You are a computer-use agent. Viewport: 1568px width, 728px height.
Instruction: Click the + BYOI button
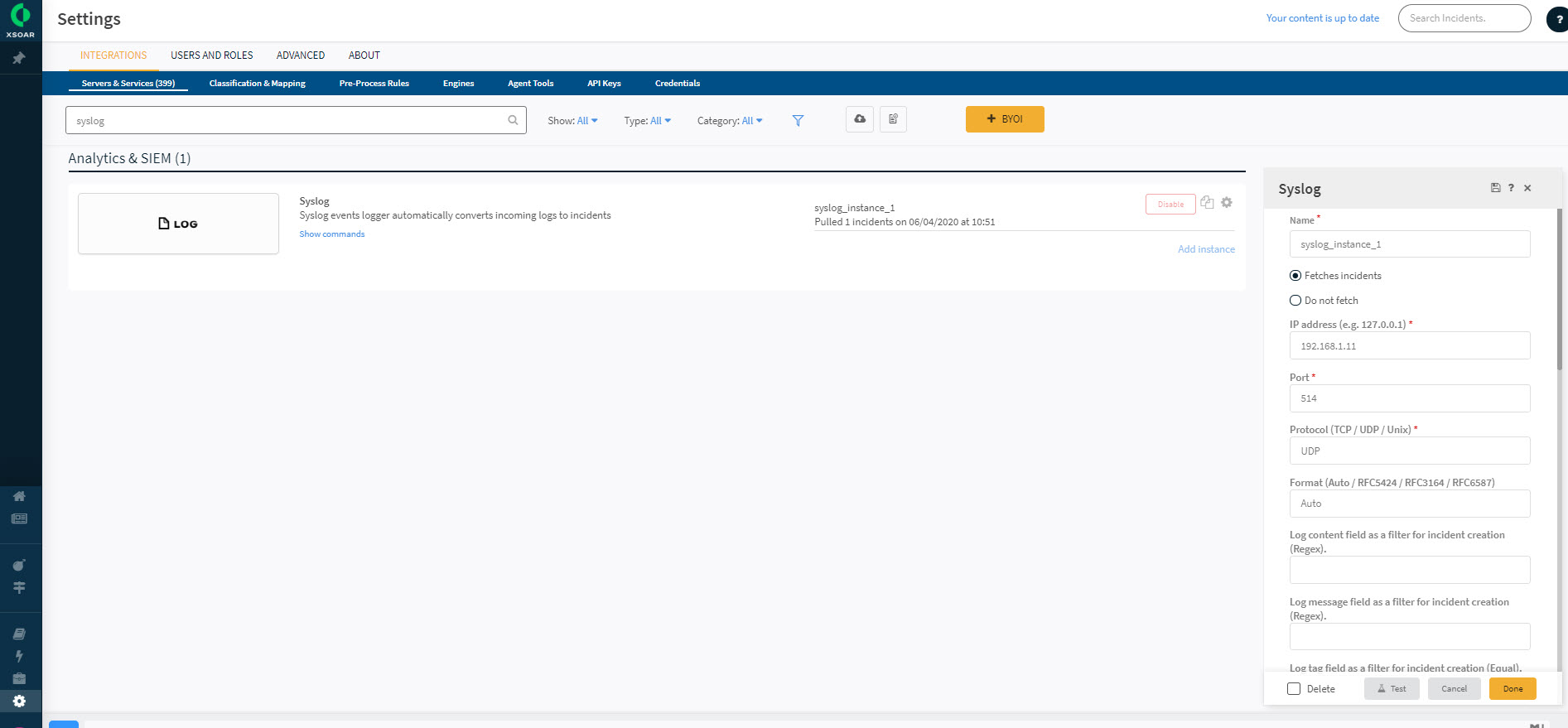coord(1005,119)
